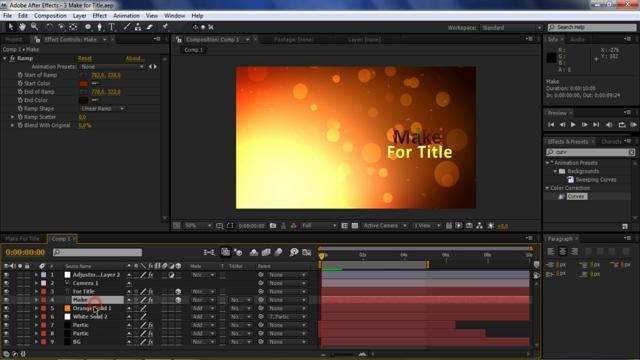
Task: Click current time 0:00:00:00 display
Action: [x=25, y=253]
